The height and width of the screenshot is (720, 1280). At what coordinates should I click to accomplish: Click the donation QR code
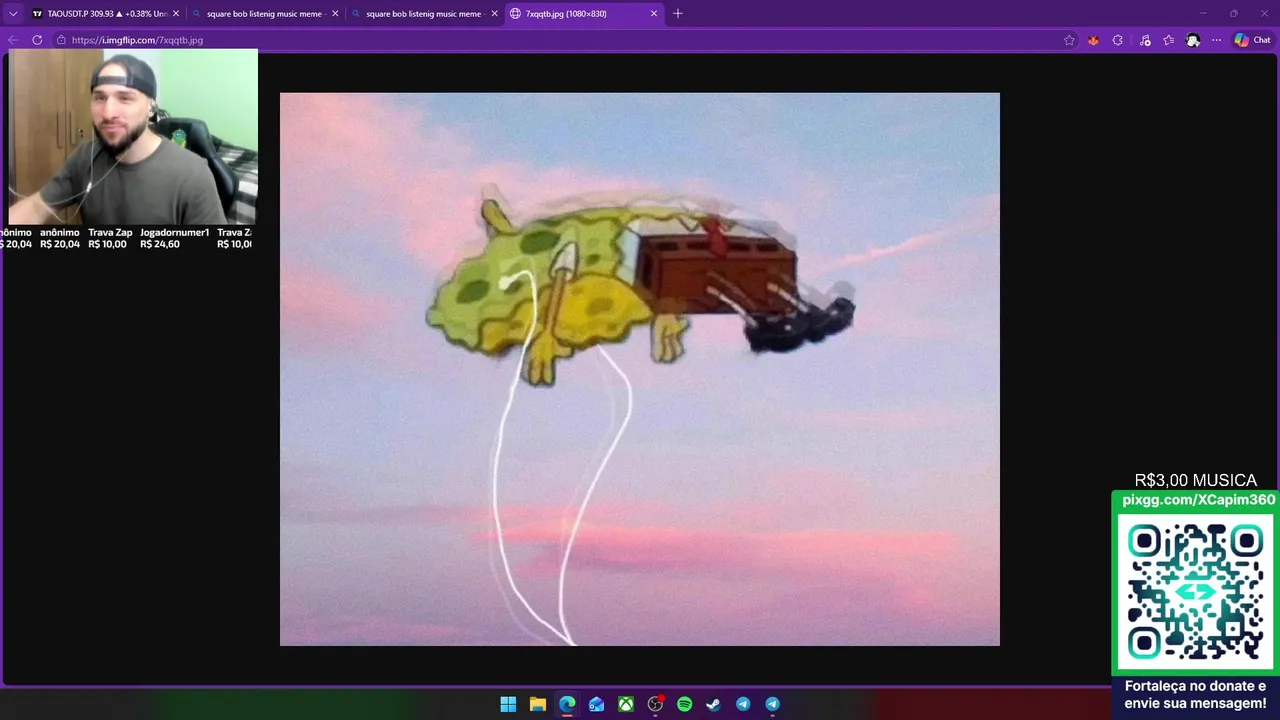coord(1196,592)
